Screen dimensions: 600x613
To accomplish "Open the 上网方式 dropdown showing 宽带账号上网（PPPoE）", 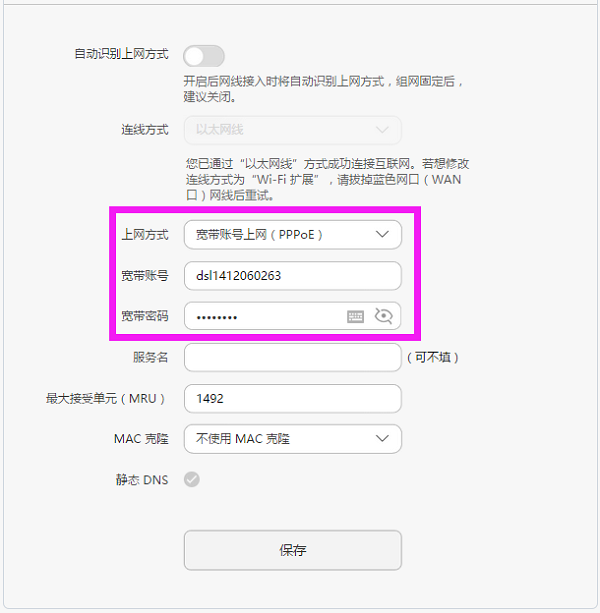I will tap(292, 235).
